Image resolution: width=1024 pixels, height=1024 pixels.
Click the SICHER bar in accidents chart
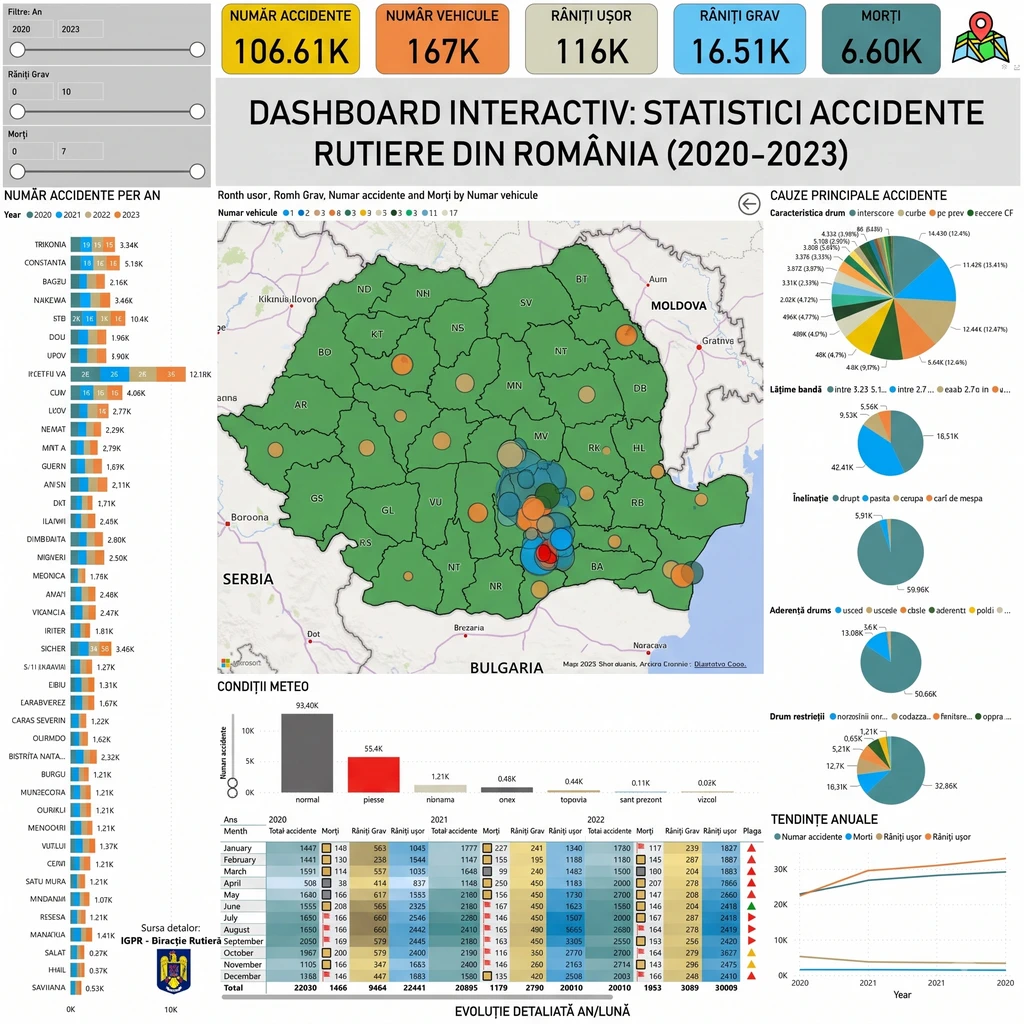point(91,648)
